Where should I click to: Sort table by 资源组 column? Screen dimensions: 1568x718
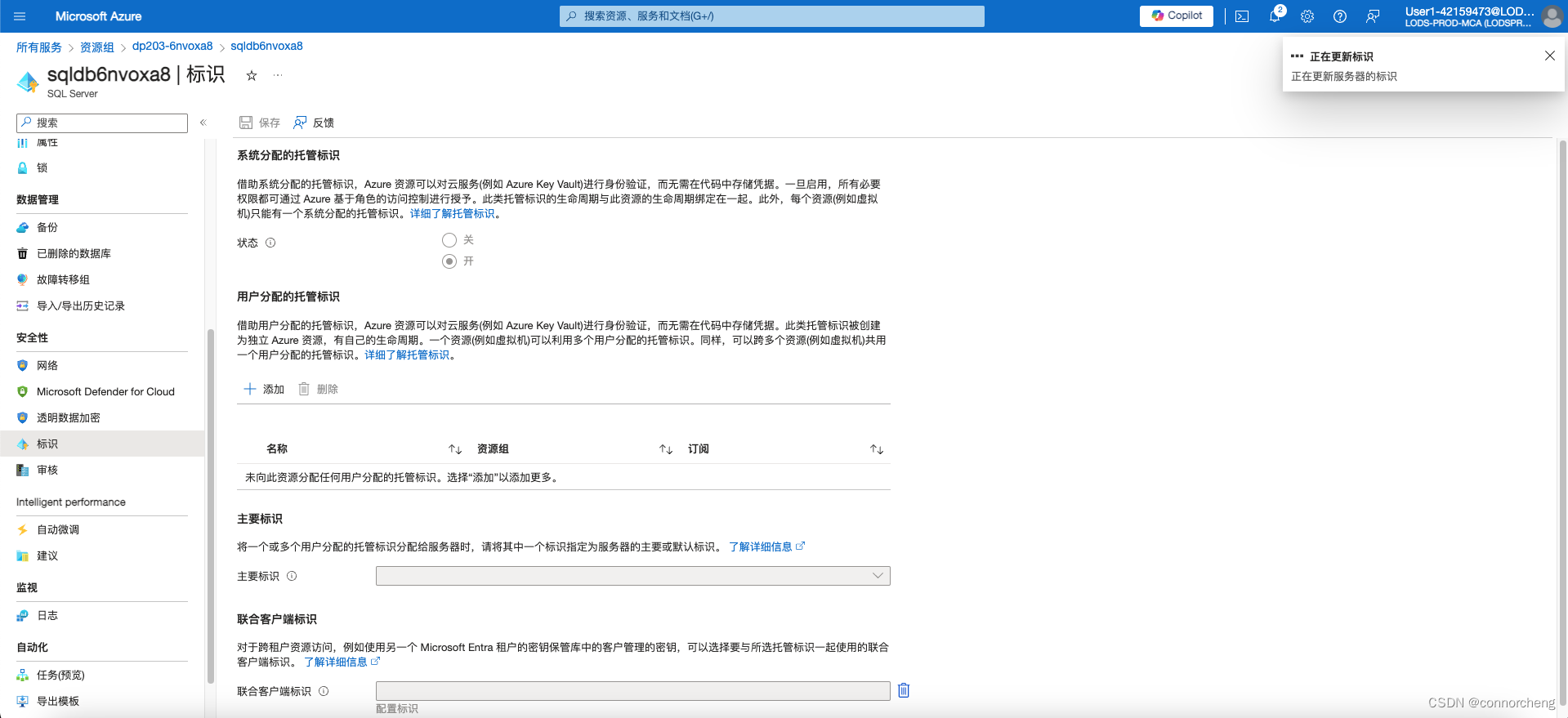coord(666,449)
